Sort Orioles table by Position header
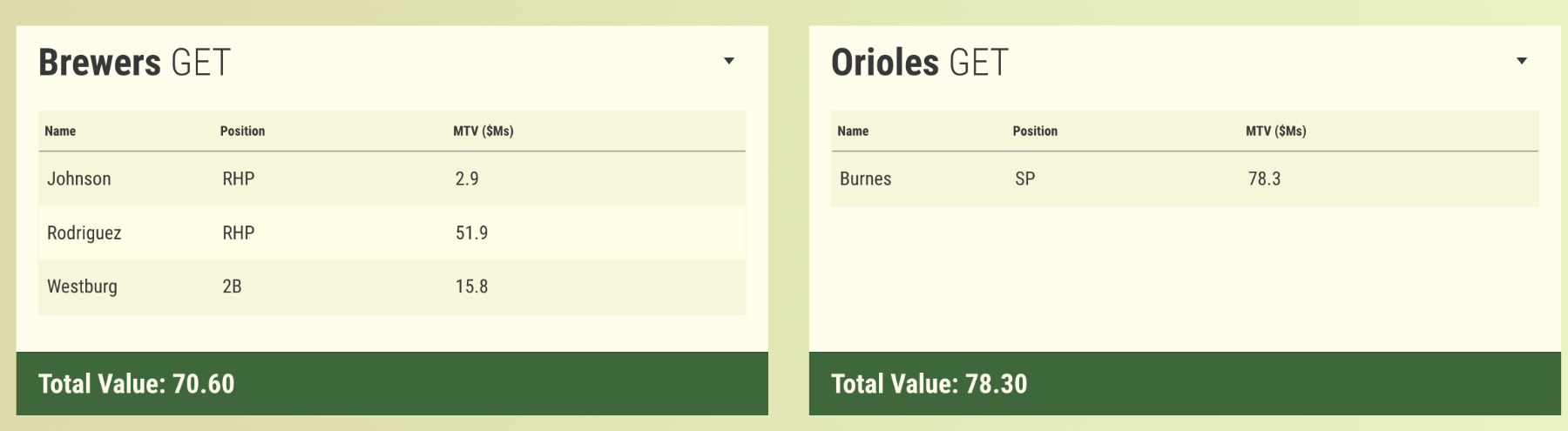The image size is (1568, 431). coord(1035,131)
